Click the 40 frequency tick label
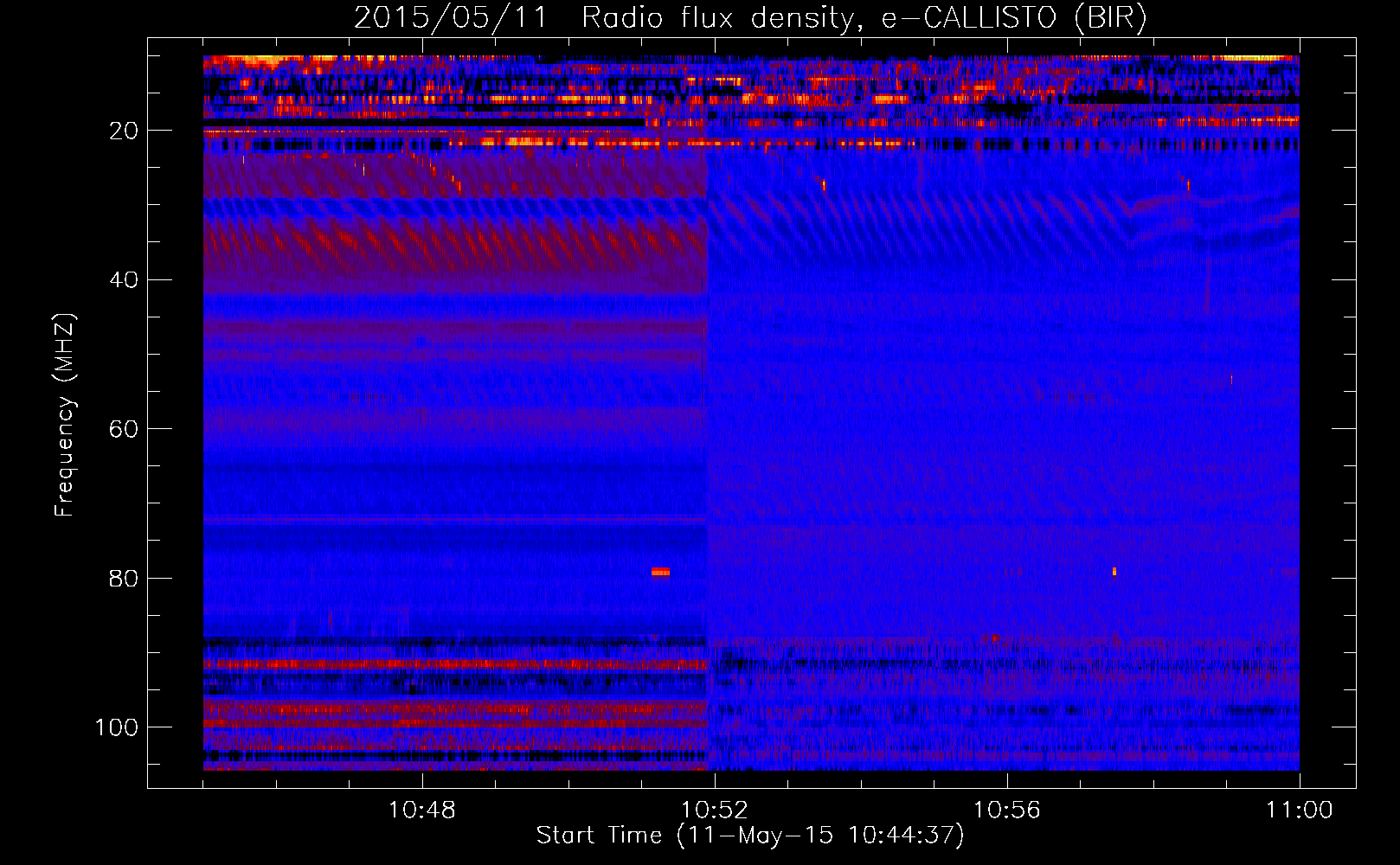1400x865 pixels. (124, 280)
